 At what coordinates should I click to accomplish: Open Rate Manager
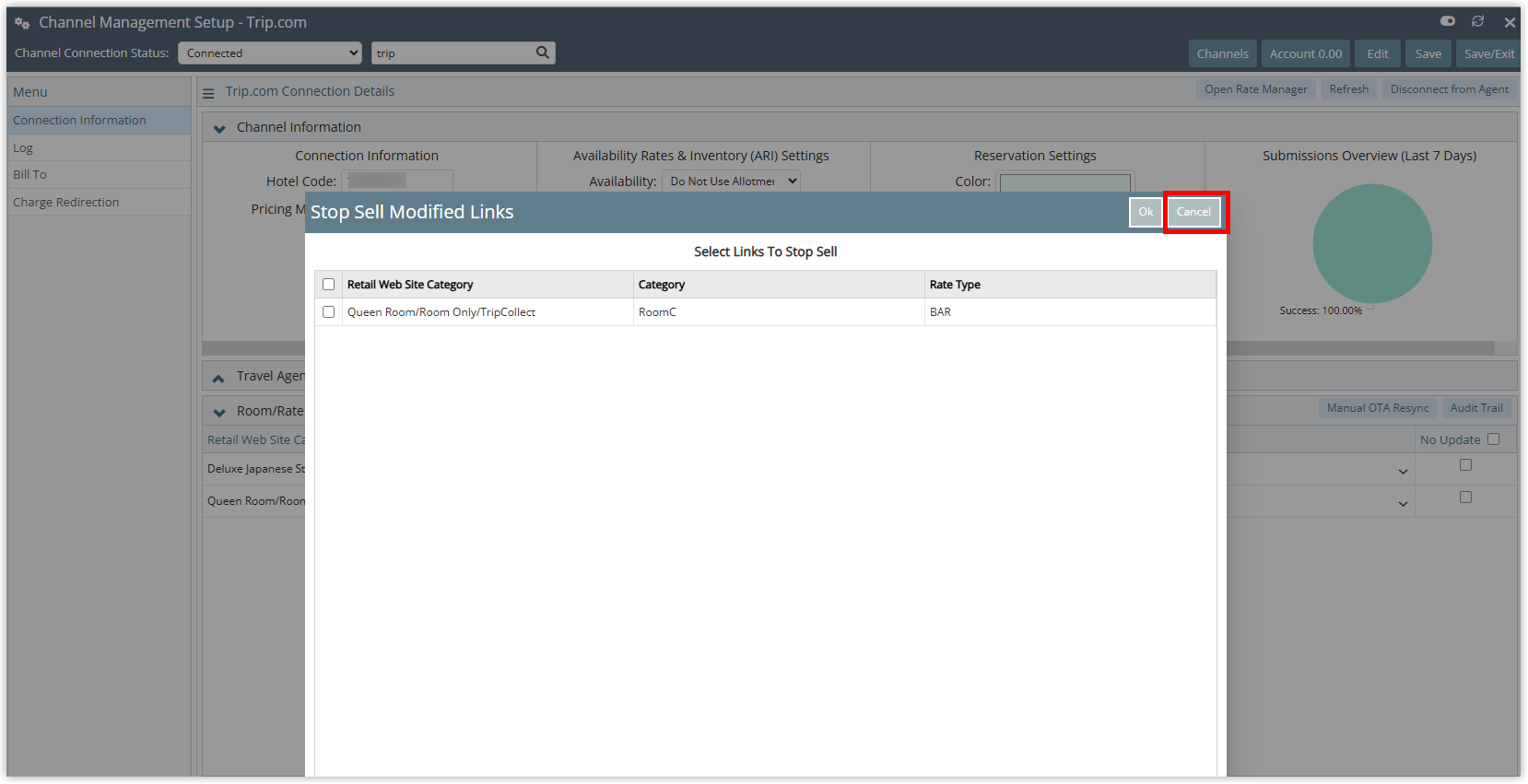click(1255, 89)
